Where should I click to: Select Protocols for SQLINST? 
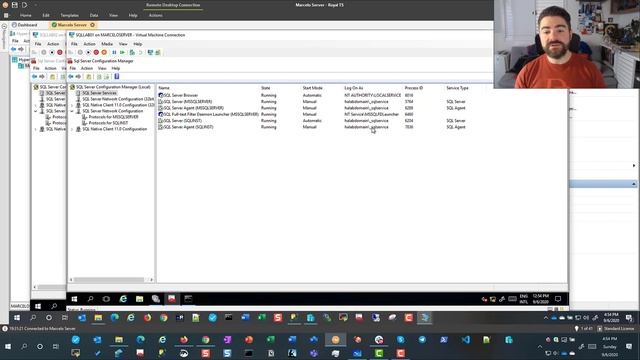(x=108, y=122)
